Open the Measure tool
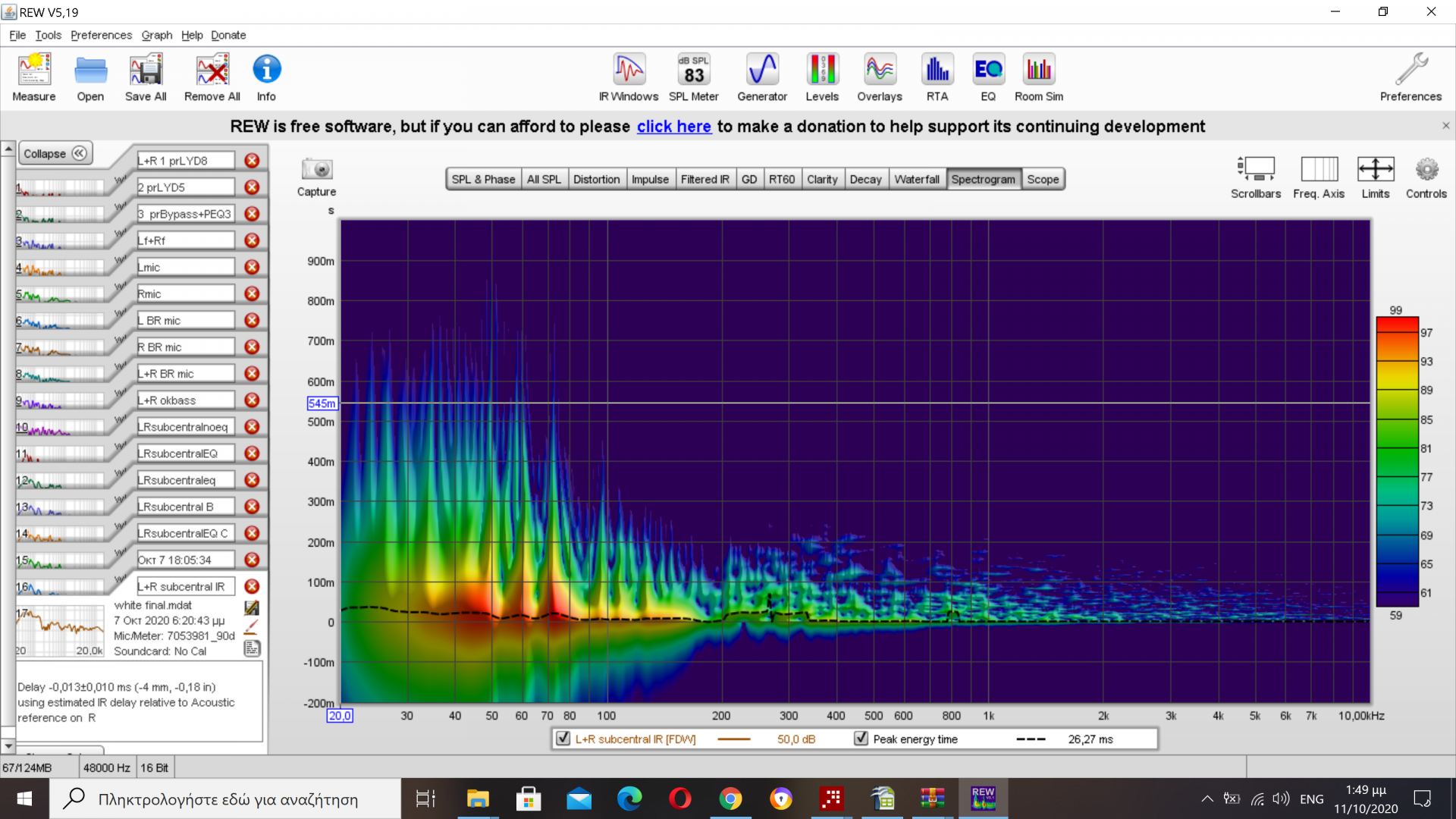This screenshot has width=1456, height=819. [x=34, y=77]
